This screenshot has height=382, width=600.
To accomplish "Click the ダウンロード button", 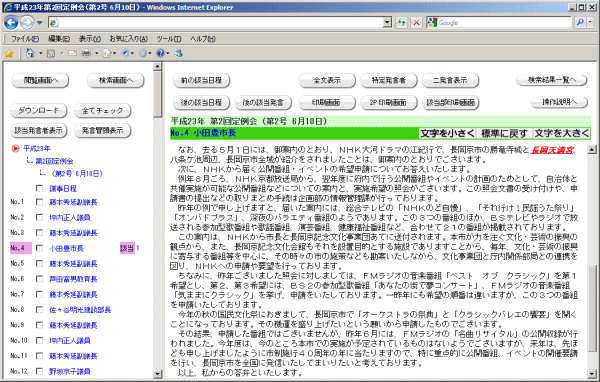I will 39,111.
